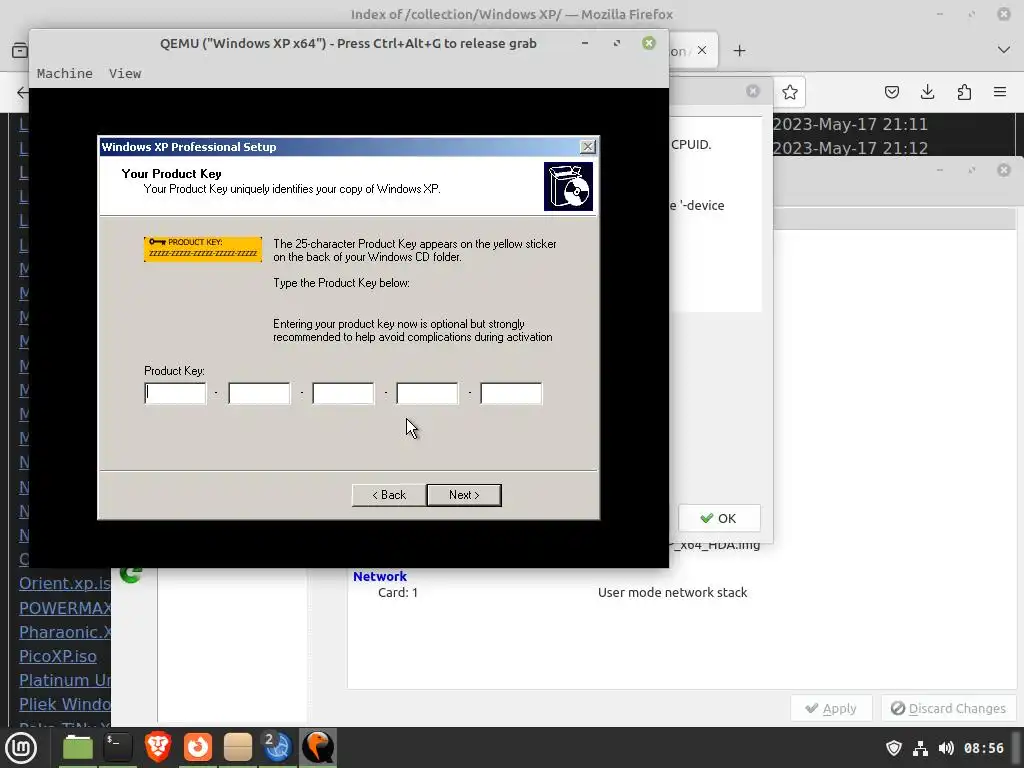The height and width of the screenshot is (768, 1024).
Task: Launch the Terminal from the taskbar
Action: (x=118, y=747)
